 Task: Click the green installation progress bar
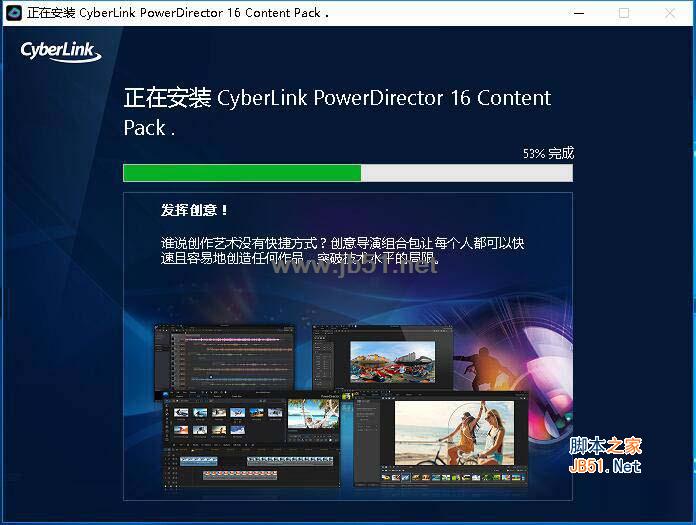tap(348, 173)
